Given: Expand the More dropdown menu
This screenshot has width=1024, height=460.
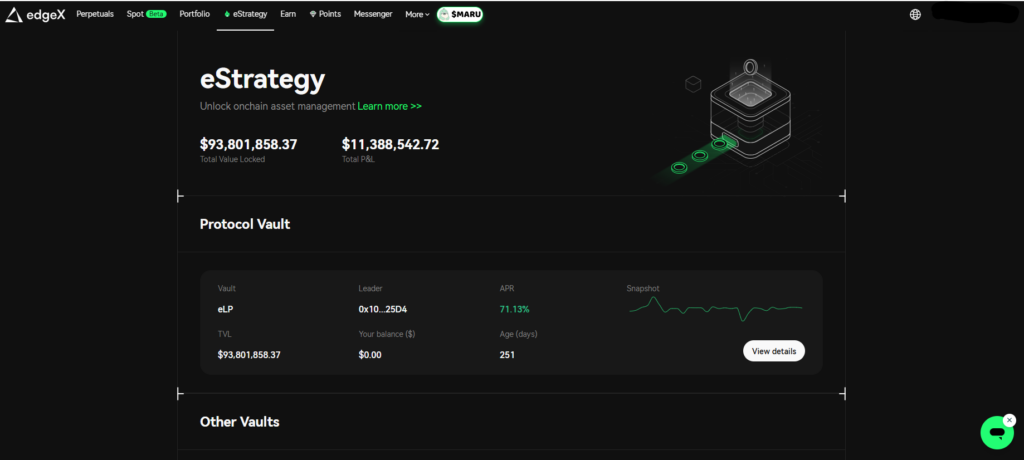Looking at the screenshot, I should pos(417,15).
